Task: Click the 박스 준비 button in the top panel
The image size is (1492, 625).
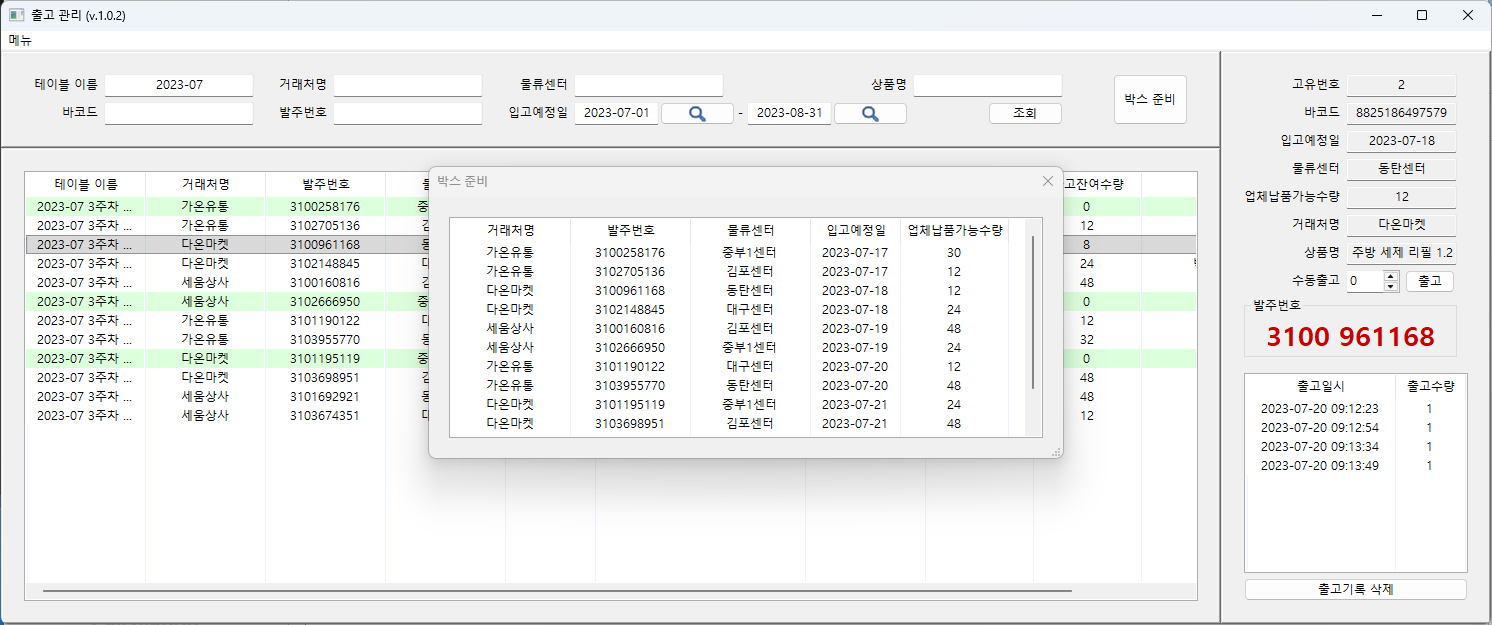Action: 1150,99
